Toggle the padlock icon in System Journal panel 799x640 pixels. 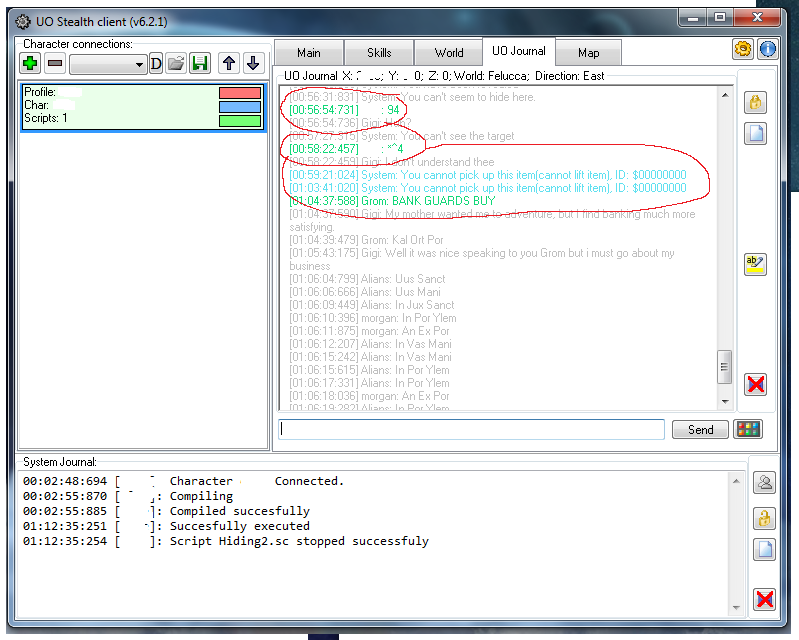click(764, 517)
